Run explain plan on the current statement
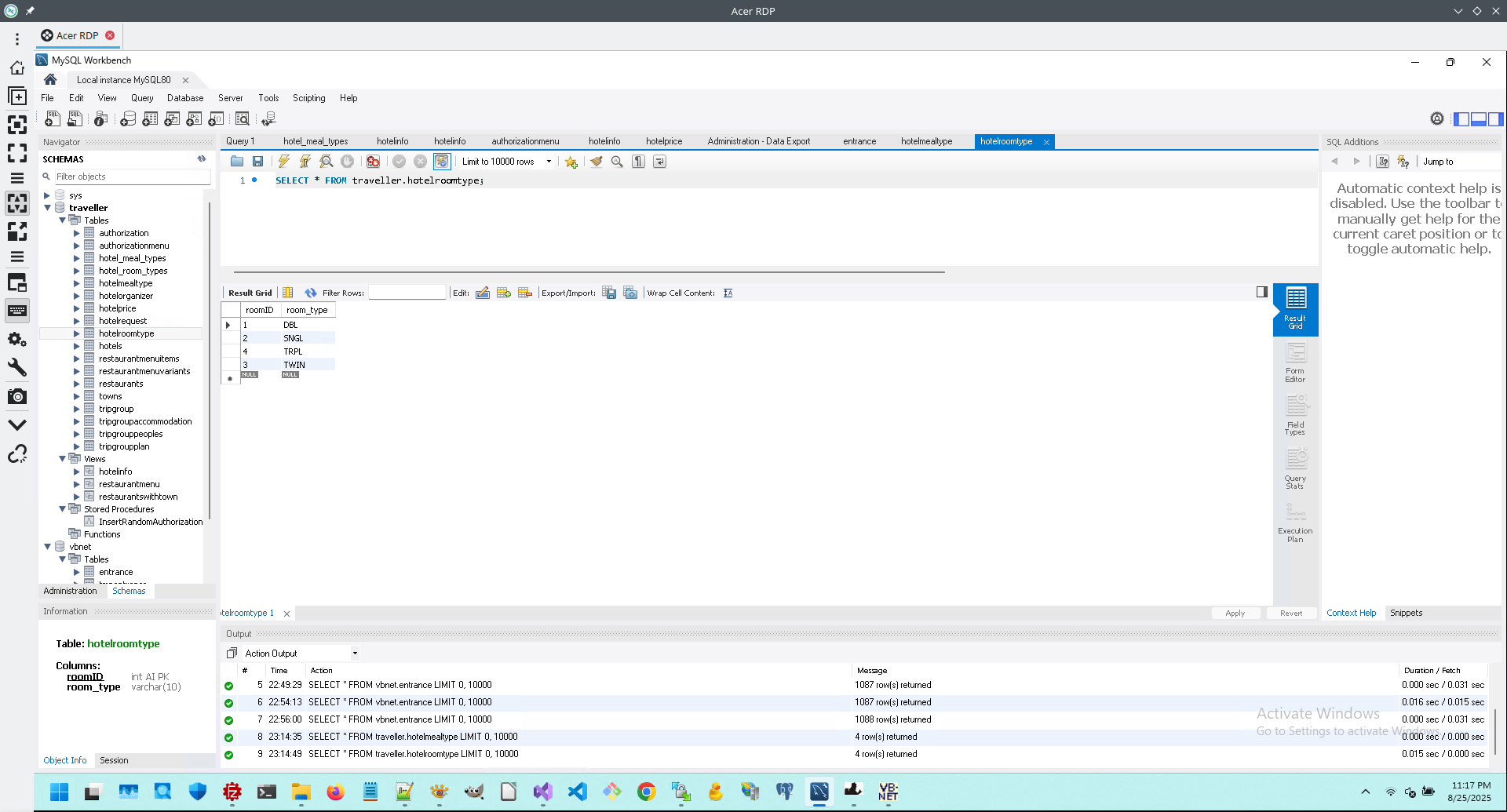 [327, 162]
